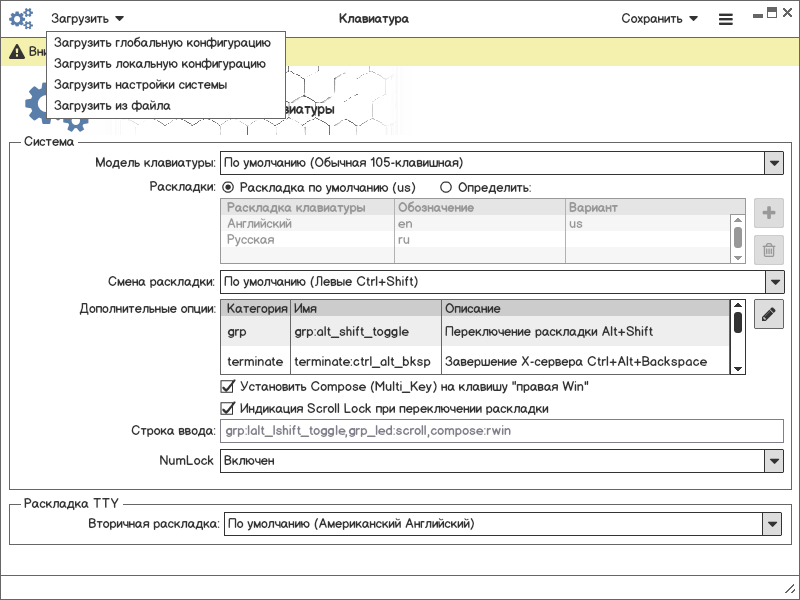
Task: Expand the NumLock dropdown
Action: point(773,460)
